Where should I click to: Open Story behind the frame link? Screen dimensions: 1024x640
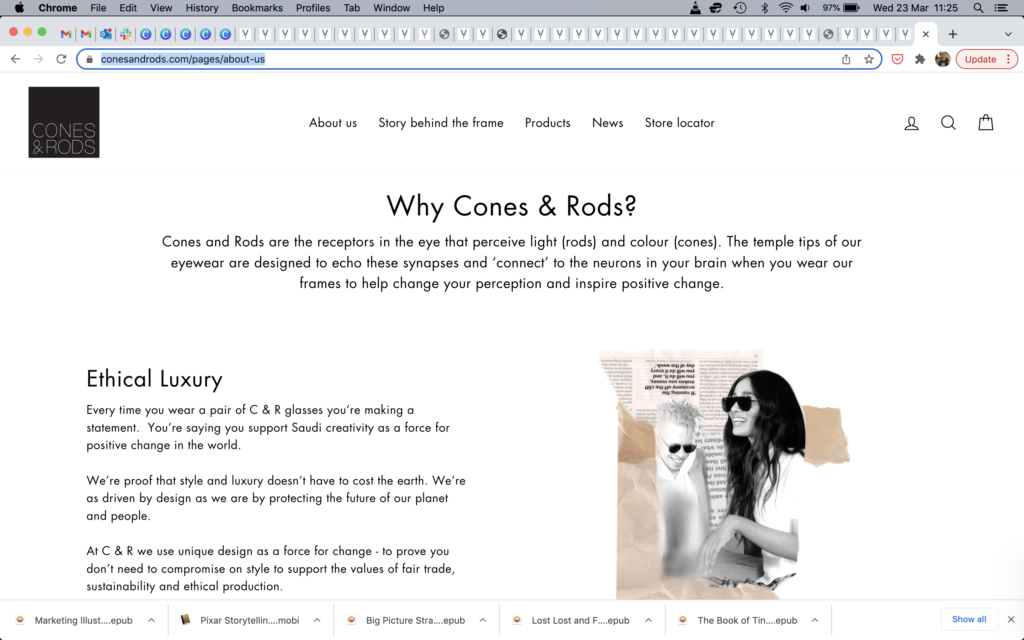[441, 123]
